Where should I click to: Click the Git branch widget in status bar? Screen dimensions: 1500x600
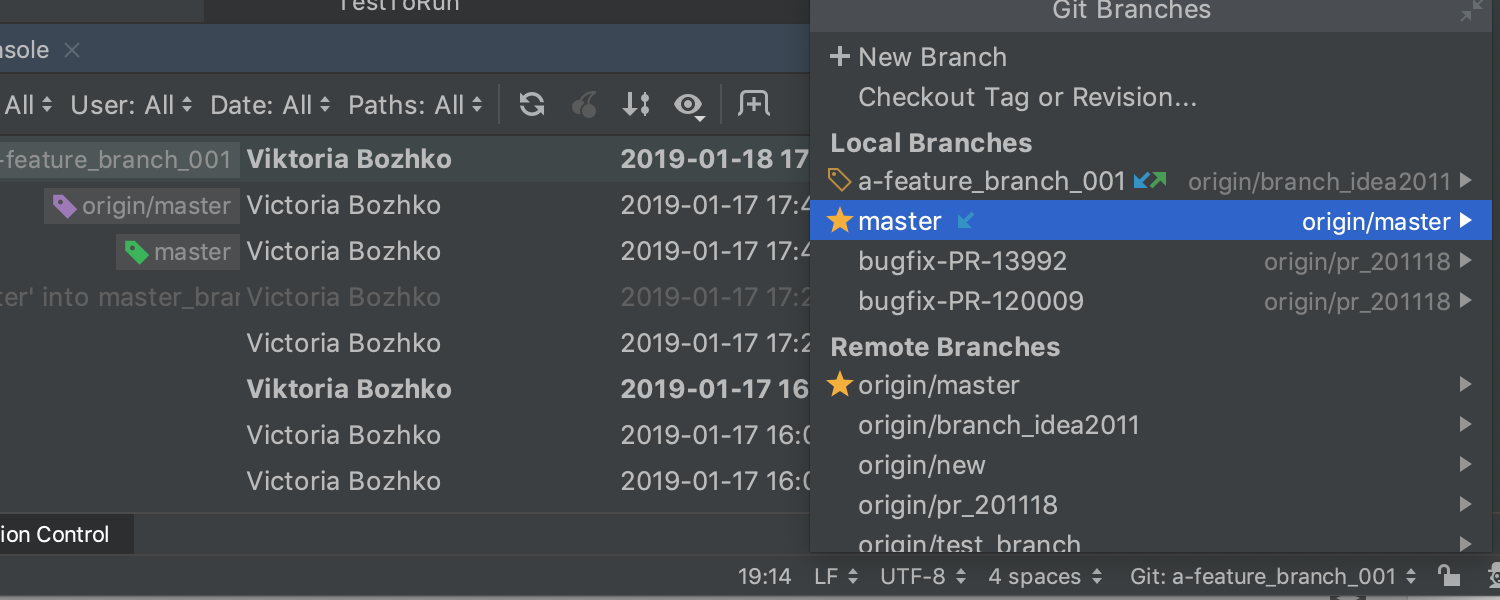coord(1273,576)
